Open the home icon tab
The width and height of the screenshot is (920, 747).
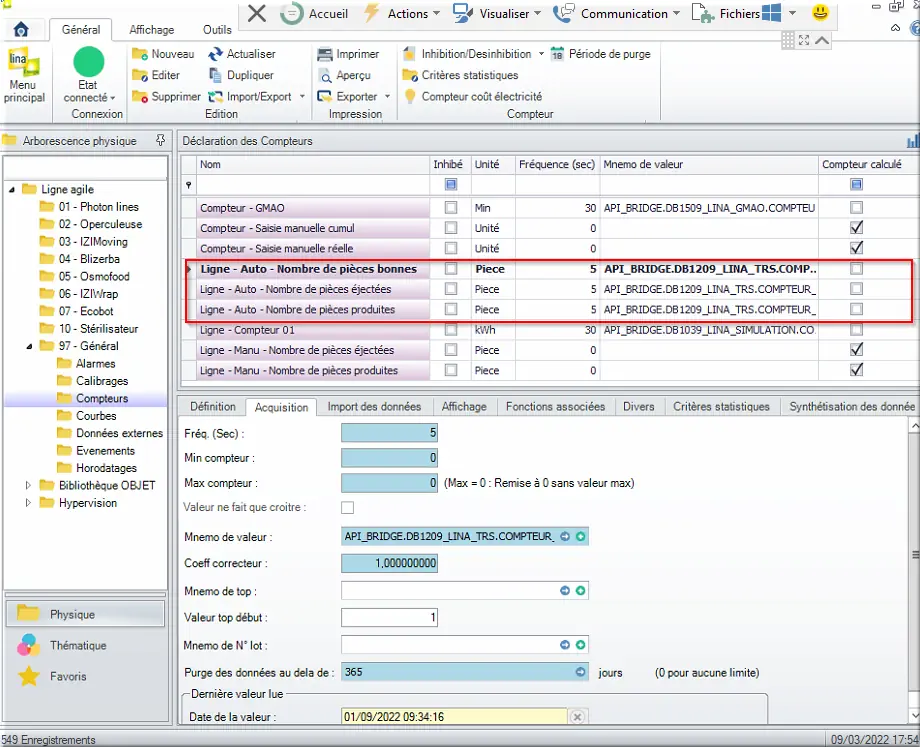pyautogui.click(x=21, y=29)
